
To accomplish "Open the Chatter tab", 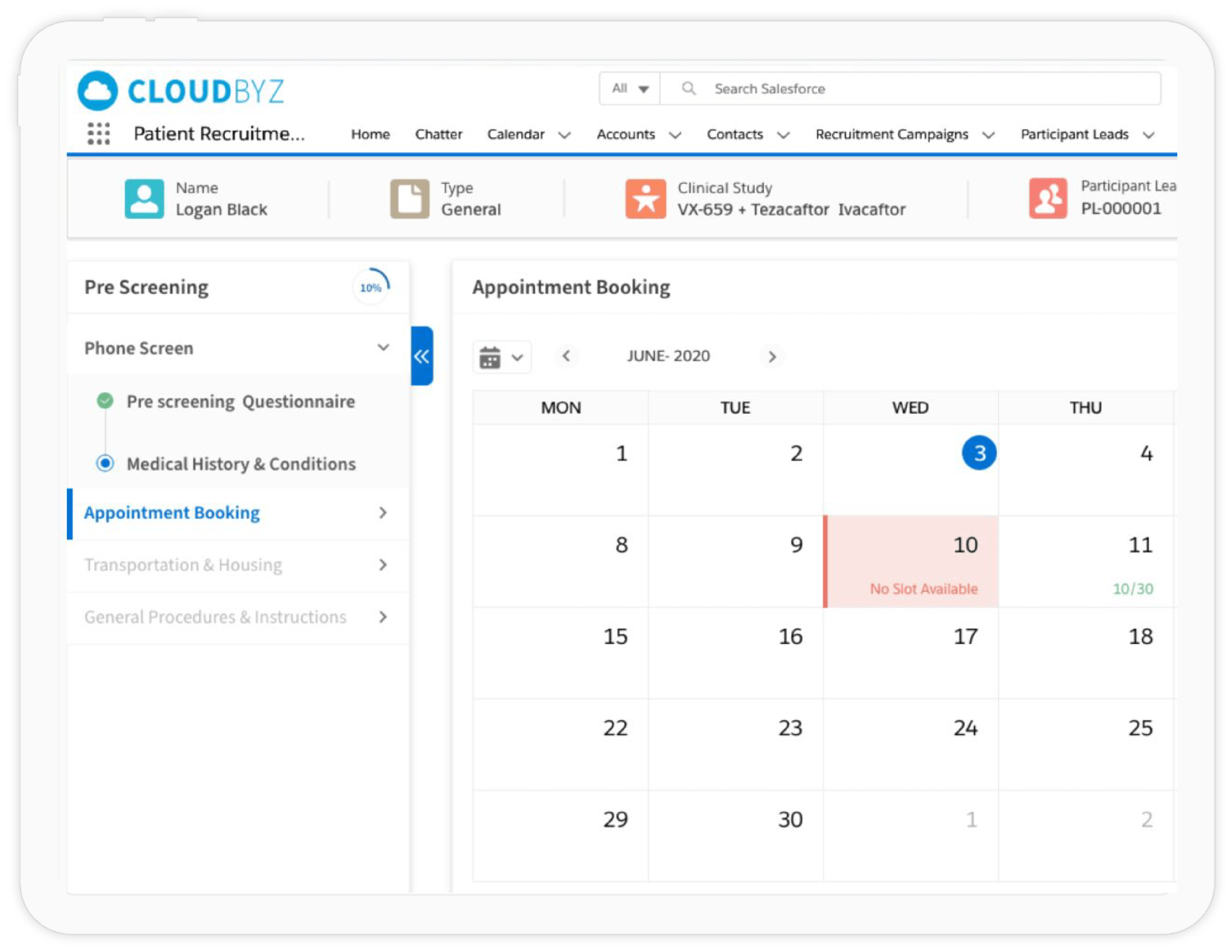I will [438, 134].
